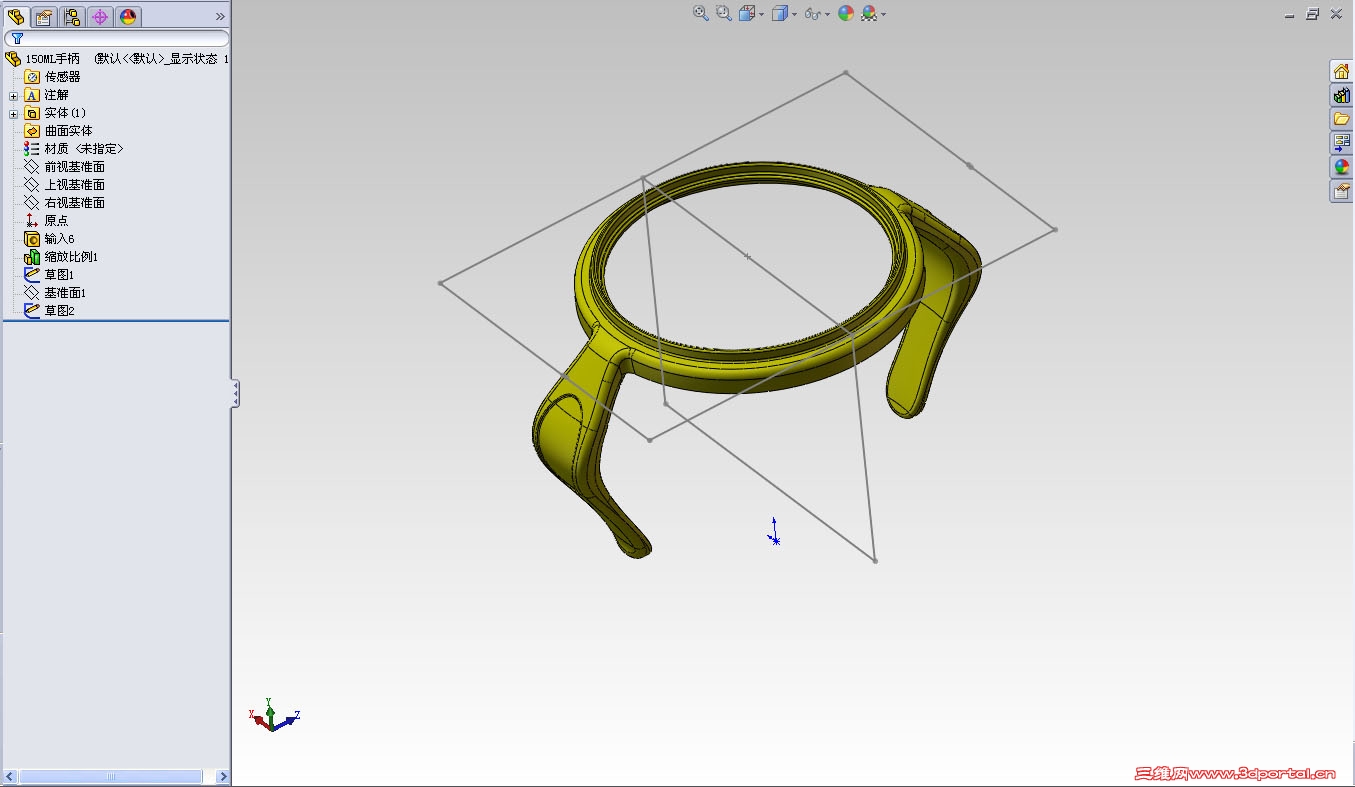Open the View Orientation dropdown arrow
The image size is (1355, 787).
pyautogui.click(x=762, y=14)
